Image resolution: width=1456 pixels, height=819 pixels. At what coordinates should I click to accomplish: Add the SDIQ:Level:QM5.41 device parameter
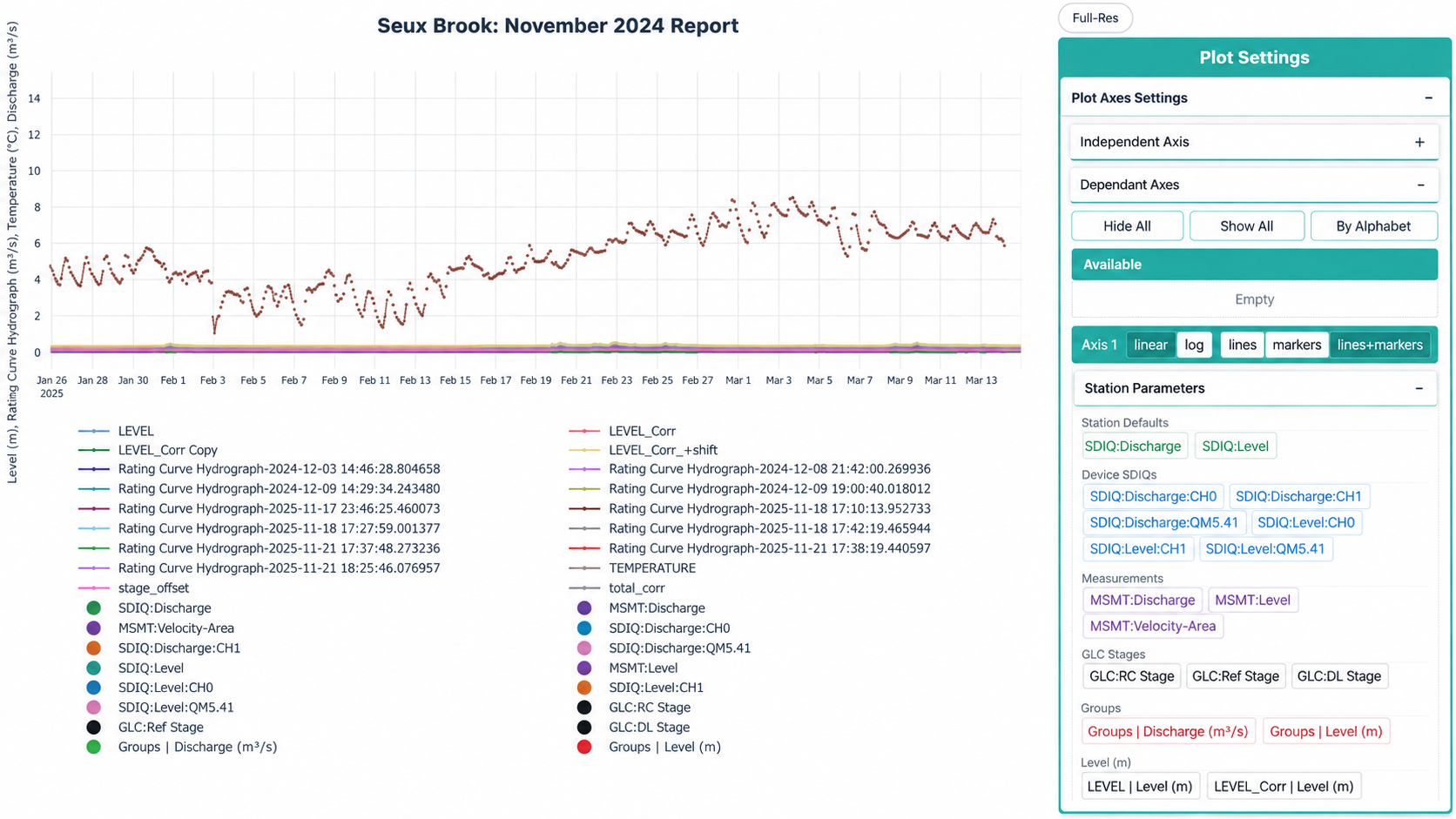(x=1265, y=549)
